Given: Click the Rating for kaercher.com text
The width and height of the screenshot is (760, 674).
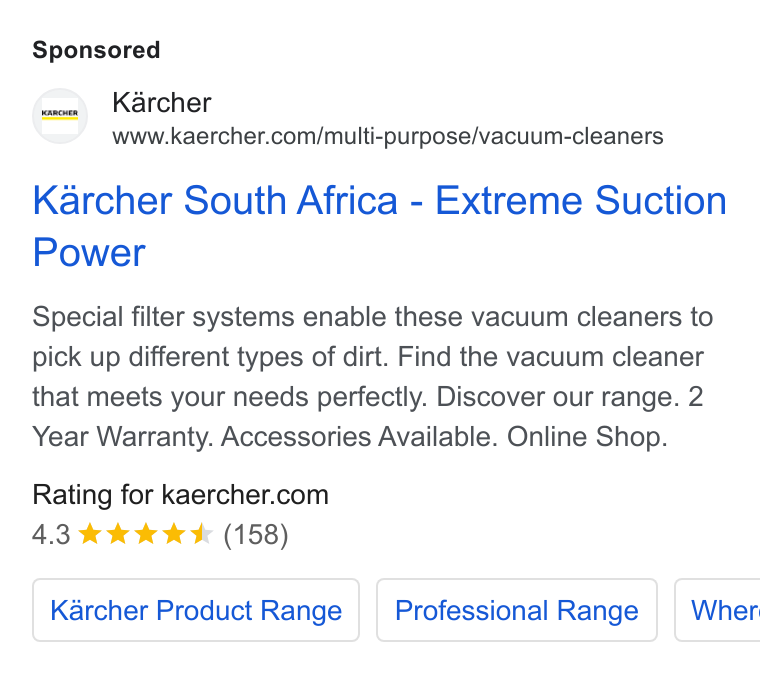Looking at the screenshot, I should coord(180,495).
